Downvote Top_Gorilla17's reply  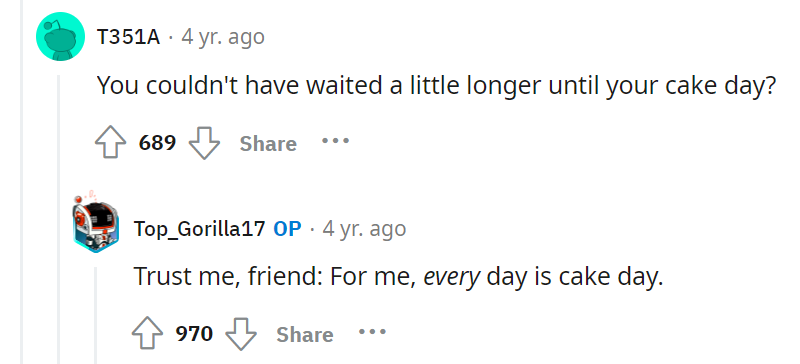[241, 334]
